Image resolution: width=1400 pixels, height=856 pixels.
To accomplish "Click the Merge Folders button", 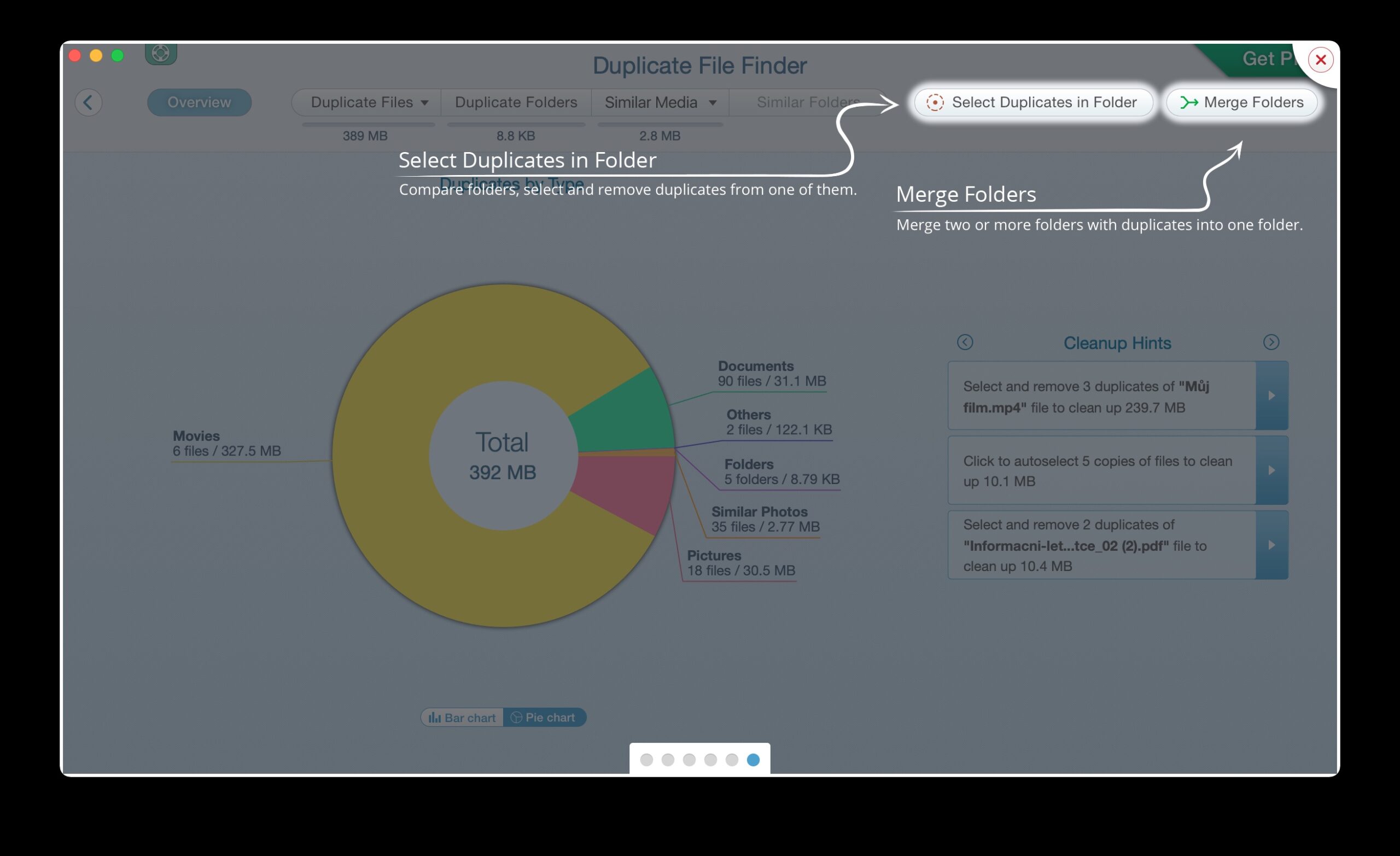I will 1241,102.
